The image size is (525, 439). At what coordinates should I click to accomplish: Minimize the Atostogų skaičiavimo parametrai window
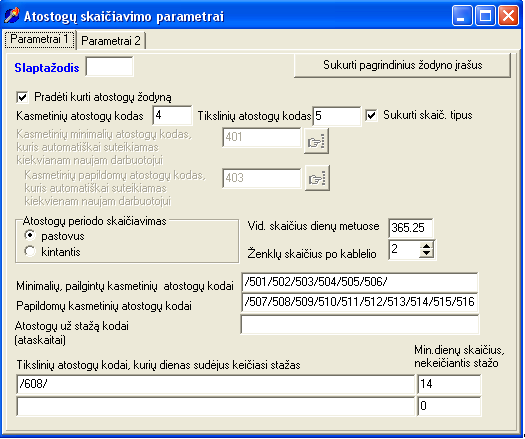[461, 15]
